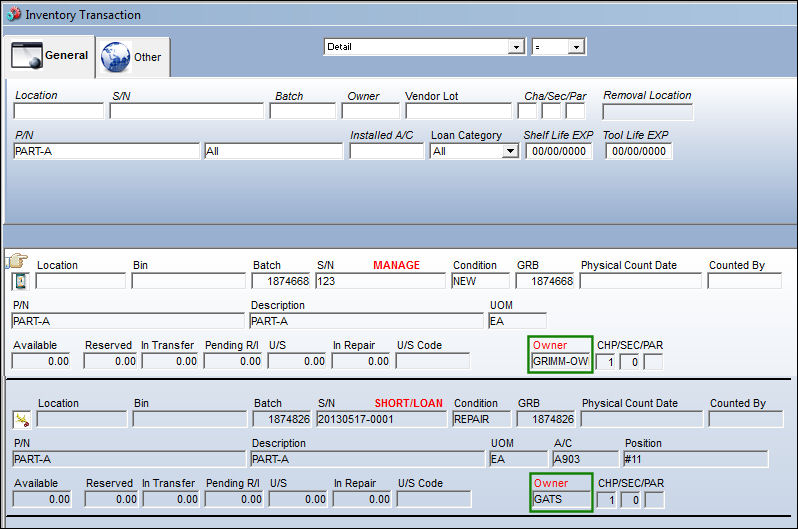Focus the Vendor Lot search field

point(459,111)
